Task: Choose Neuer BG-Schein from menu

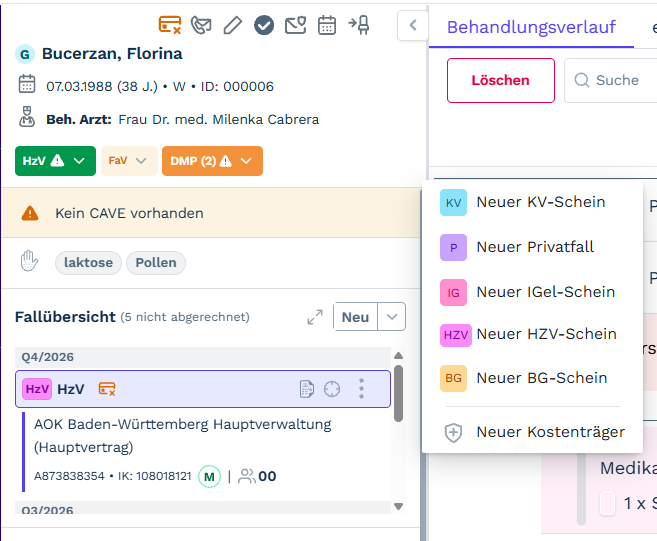Action: (x=532, y=378)
